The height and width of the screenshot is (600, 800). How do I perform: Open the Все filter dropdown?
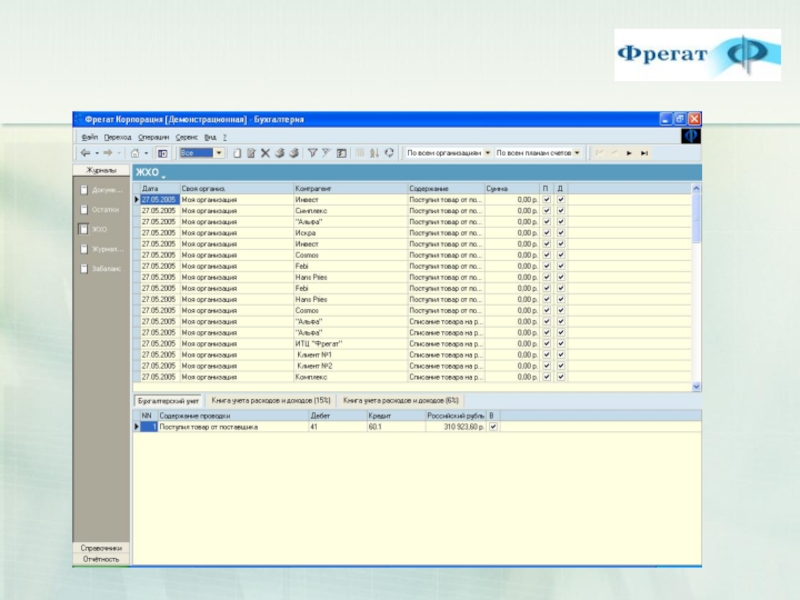pyautogui.click(x=219, y=153)
